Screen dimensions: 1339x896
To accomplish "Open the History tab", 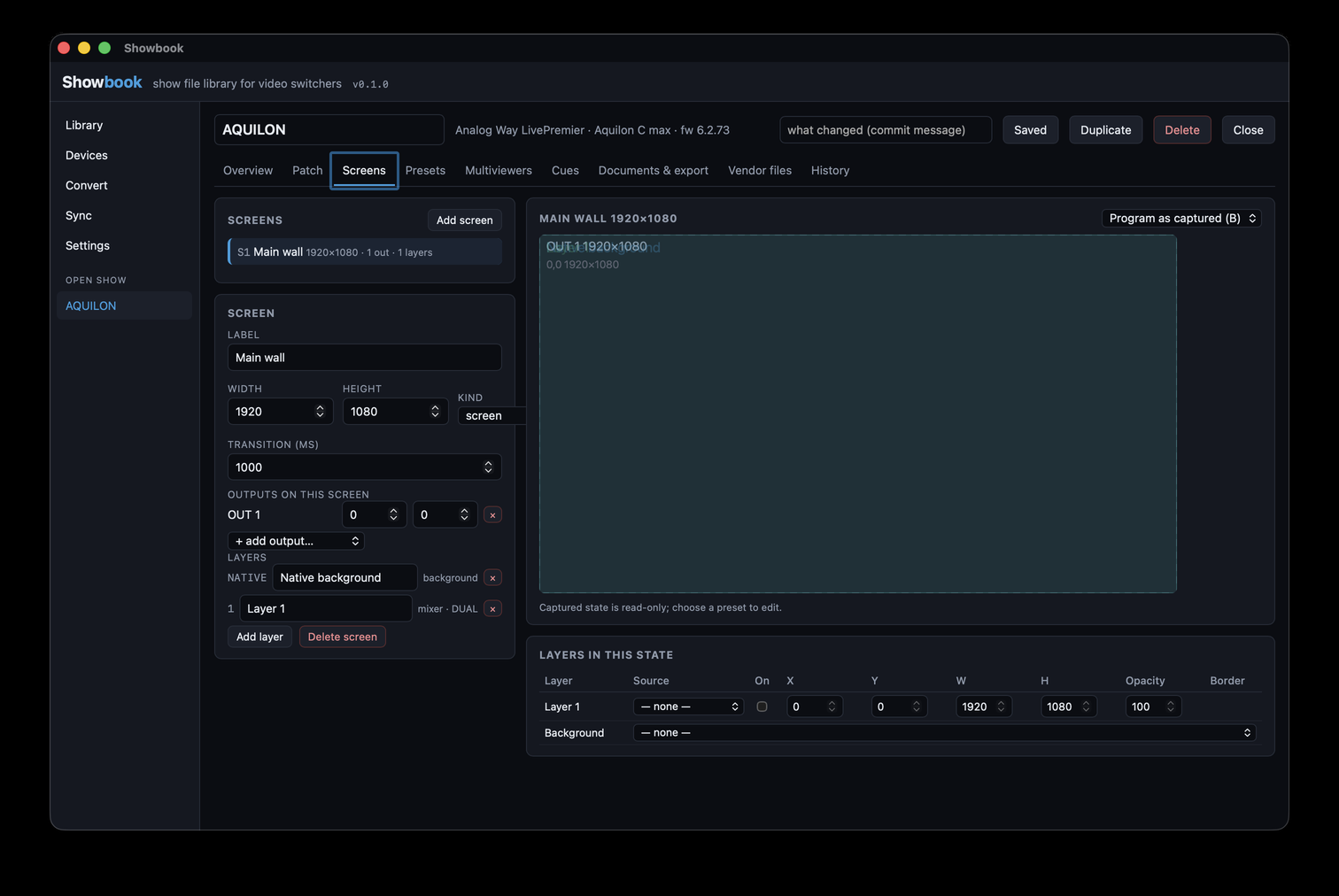I will tap(830, 170).
